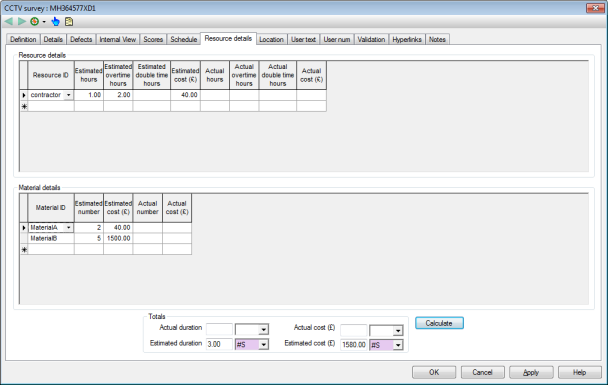Open the dropdown arrow beside the target icon
Screen dimensions: 608x385
tap(44, 22)
